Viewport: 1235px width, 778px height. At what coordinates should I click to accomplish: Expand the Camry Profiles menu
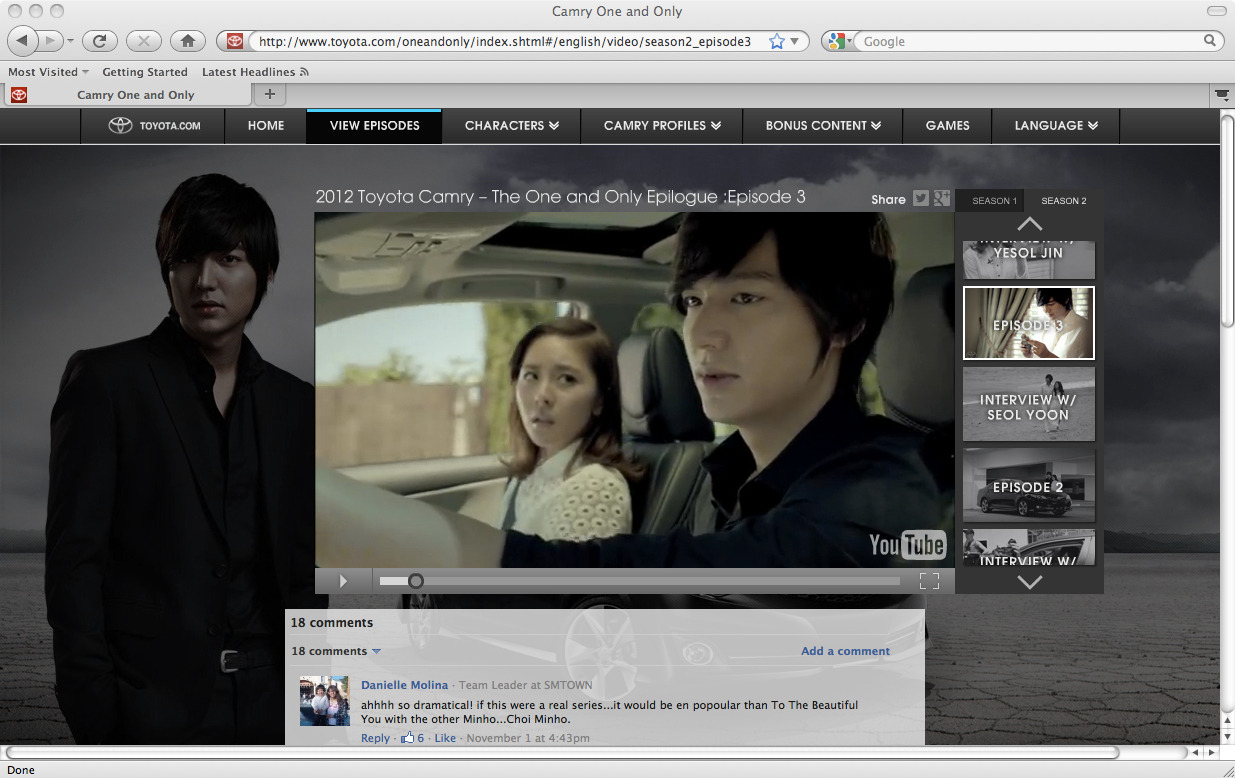click(662, 126)
